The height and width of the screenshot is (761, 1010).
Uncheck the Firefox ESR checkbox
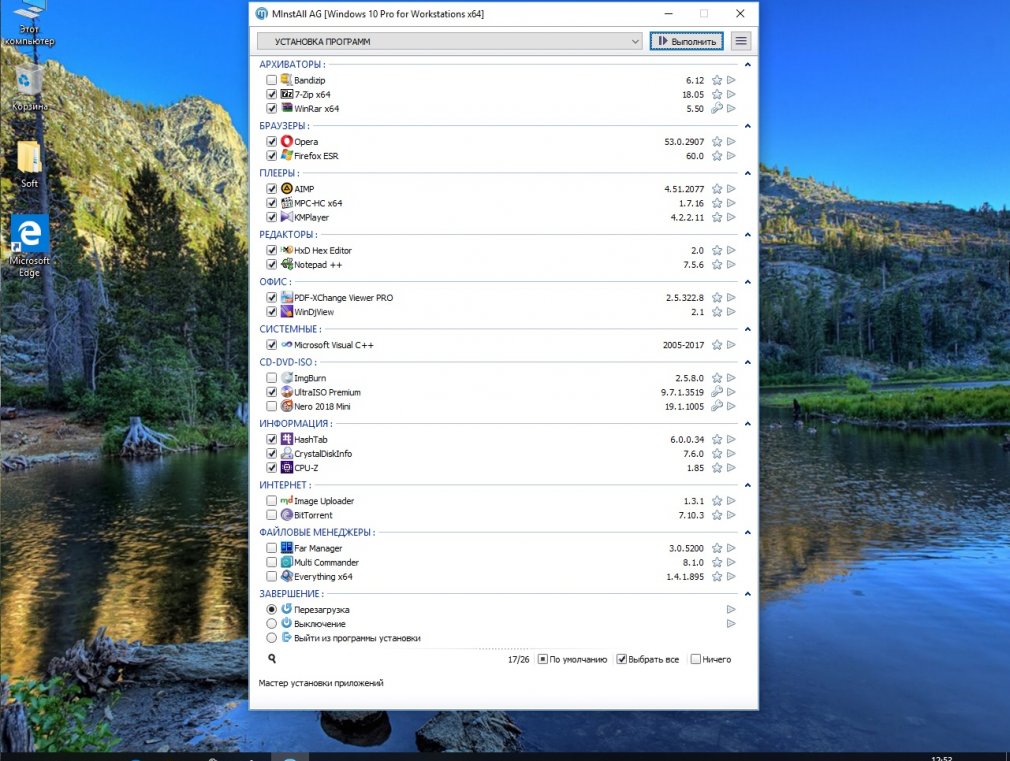(271, 156)
